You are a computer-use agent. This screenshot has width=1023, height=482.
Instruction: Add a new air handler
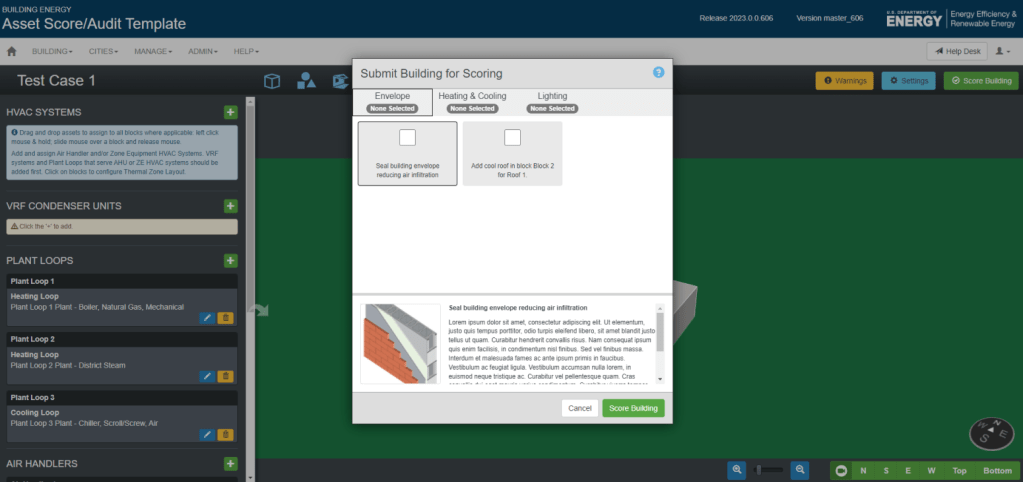click(230, 464)
